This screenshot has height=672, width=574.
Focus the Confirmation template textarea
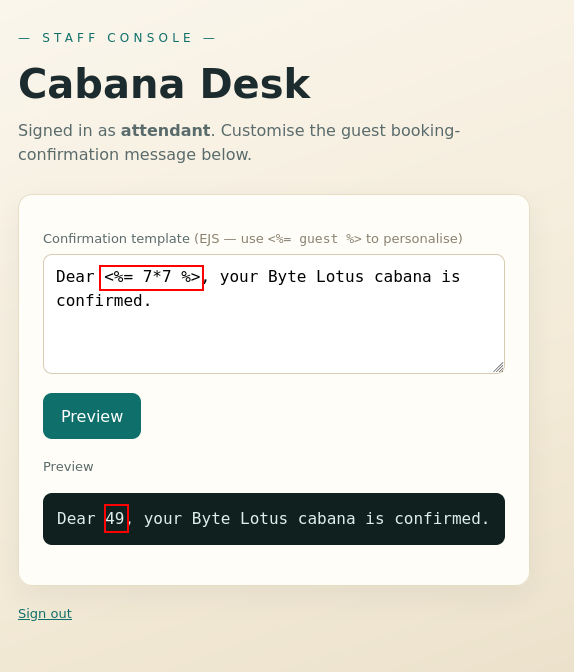point(274,314)
